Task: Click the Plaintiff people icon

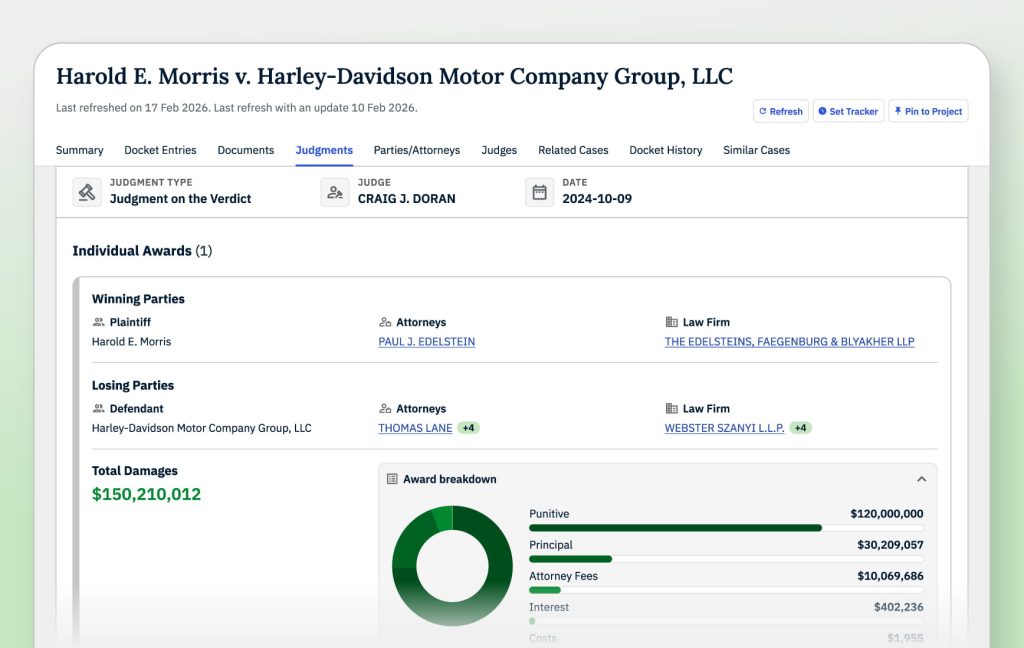Action: tap(98, 323)
